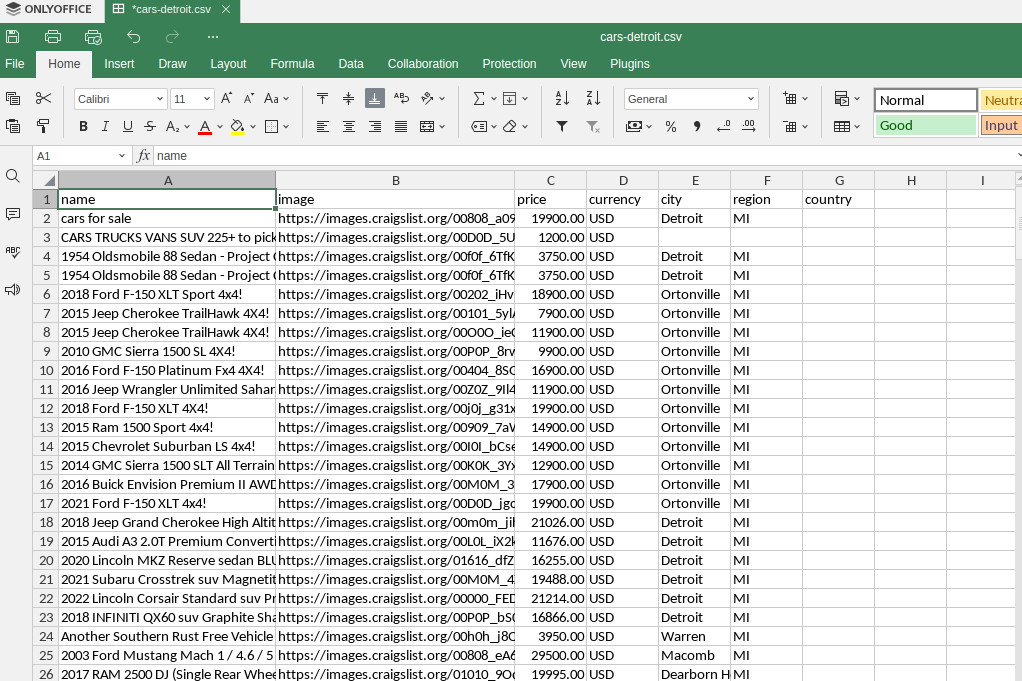Select the Format painter icon
Screen dimensions: 1022x681
click(44, 126)
